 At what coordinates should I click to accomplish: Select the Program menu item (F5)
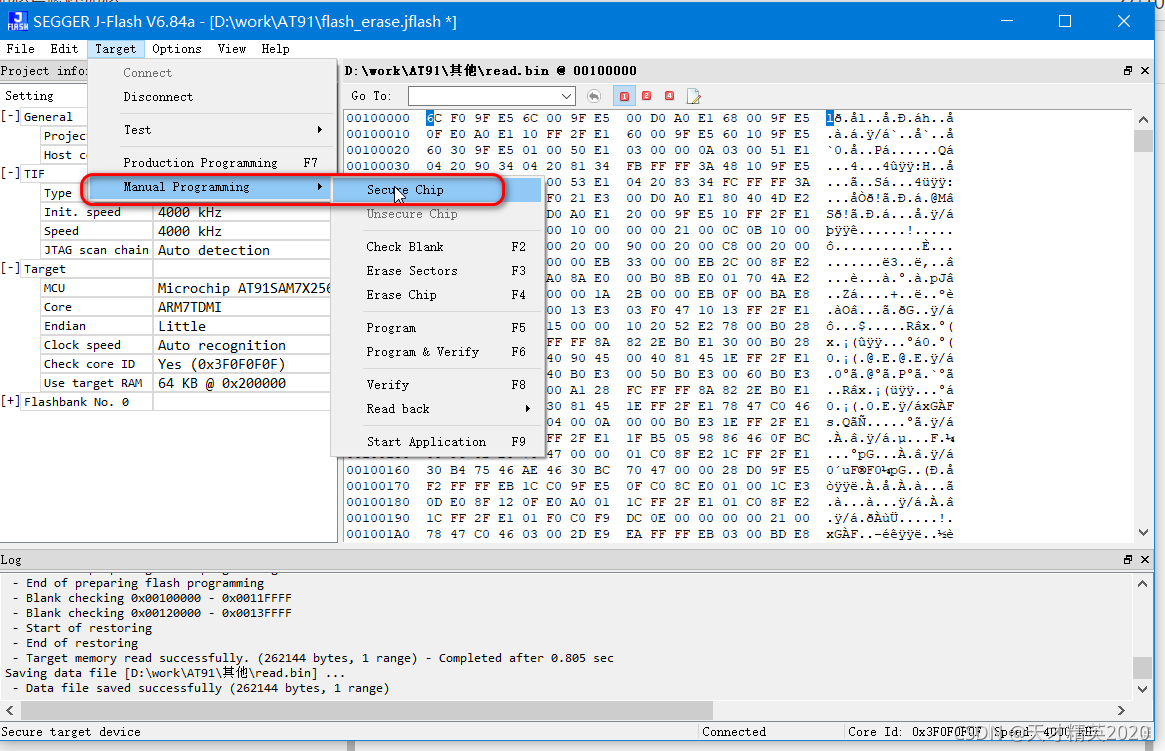(438, 328)
